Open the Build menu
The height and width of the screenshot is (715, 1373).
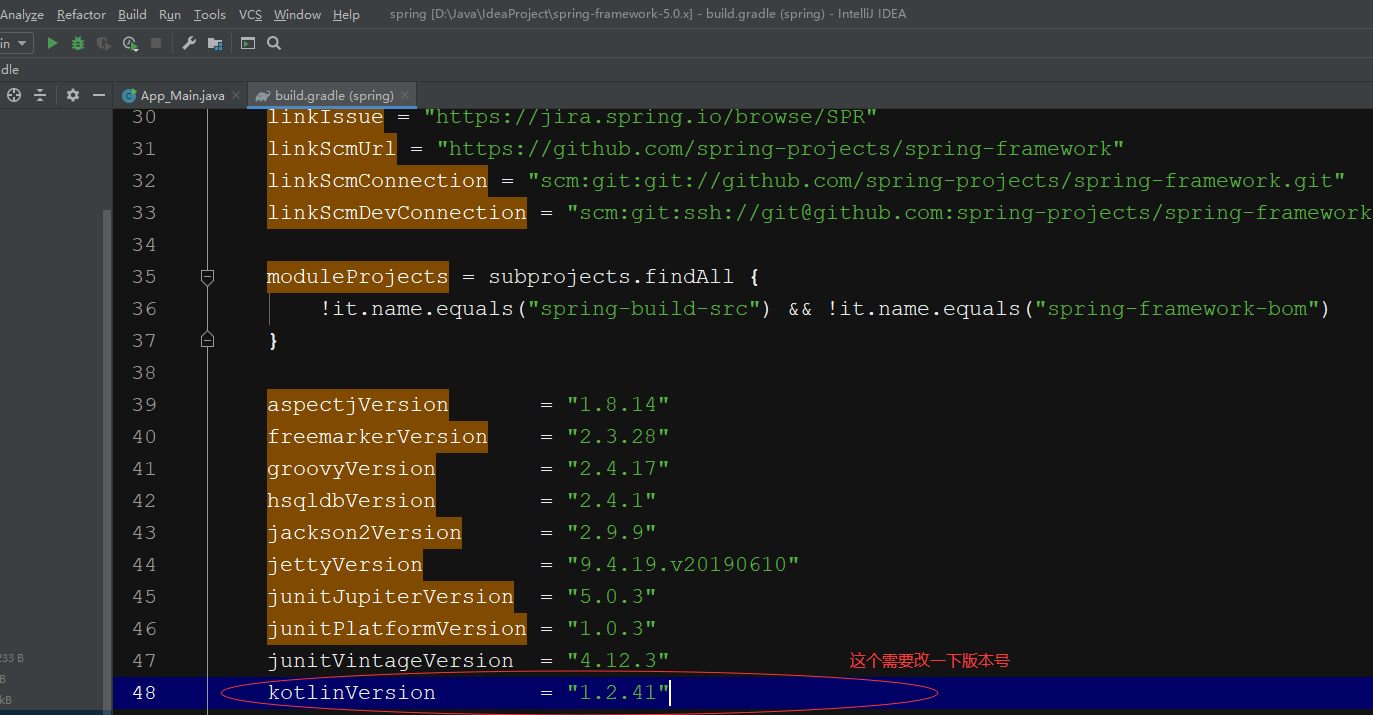(132, 15)
